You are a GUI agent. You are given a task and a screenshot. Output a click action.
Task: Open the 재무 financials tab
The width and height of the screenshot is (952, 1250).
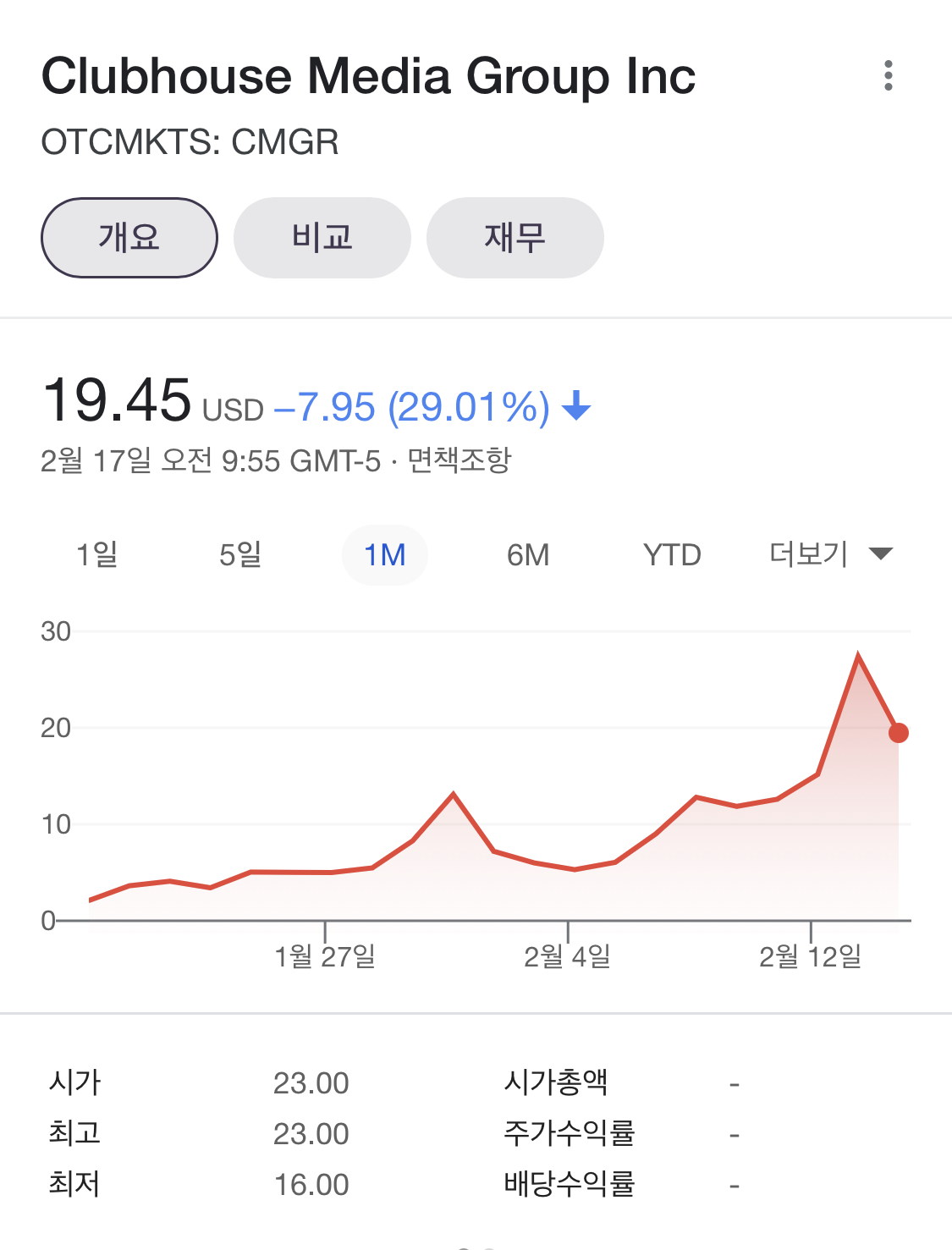pos(515,238)
